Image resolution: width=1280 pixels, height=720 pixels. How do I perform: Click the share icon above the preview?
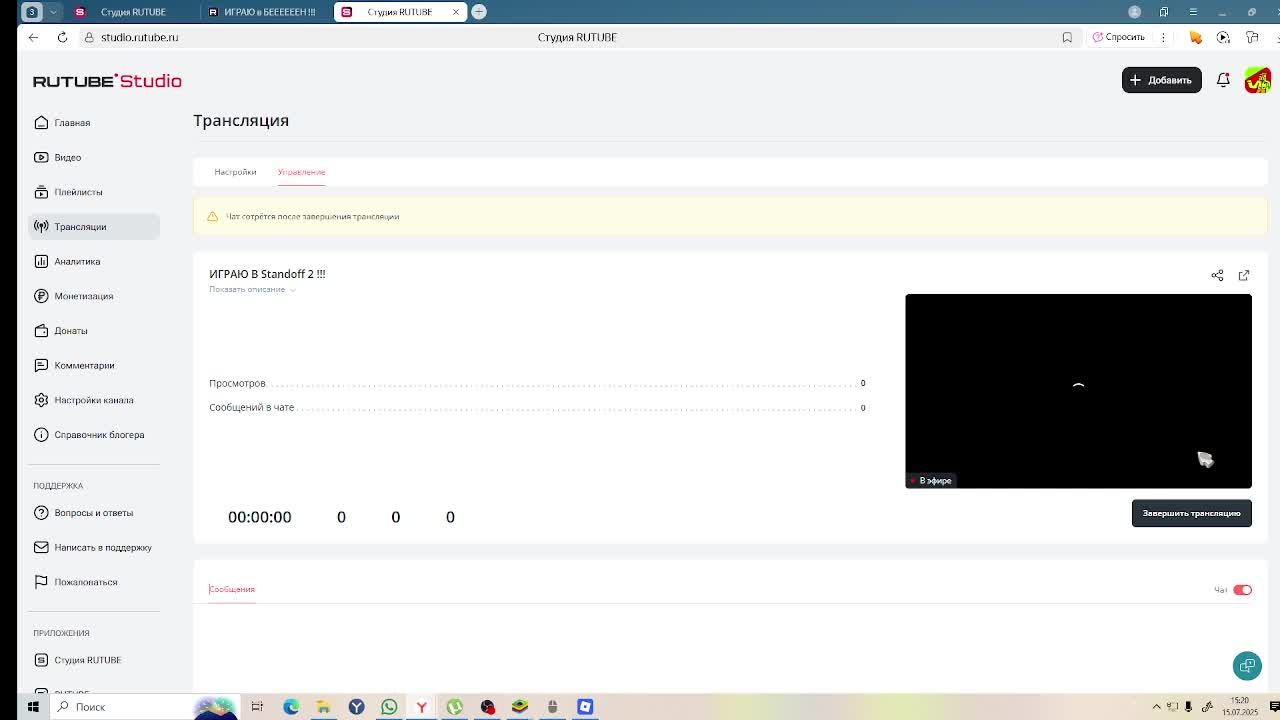tap(1217, 275)
